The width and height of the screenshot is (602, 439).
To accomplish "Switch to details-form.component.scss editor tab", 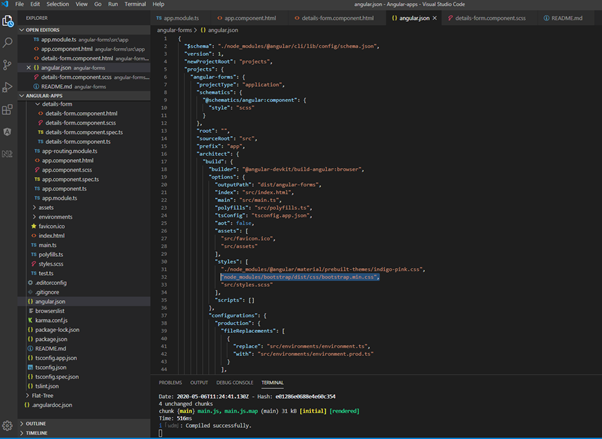I will tap(490, 18).
